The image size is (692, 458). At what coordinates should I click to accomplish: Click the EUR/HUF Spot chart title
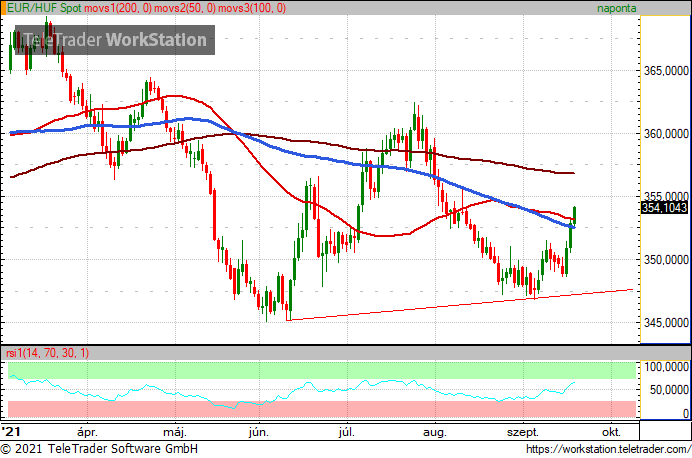[x=44, y=8]
